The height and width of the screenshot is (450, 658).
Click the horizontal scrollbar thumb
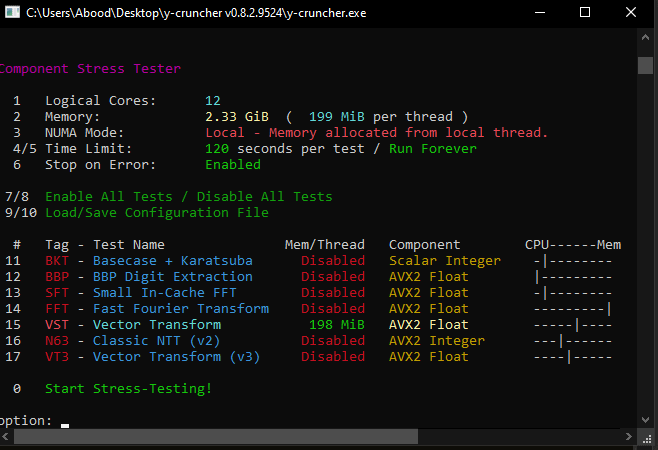(x=216, y=437)
